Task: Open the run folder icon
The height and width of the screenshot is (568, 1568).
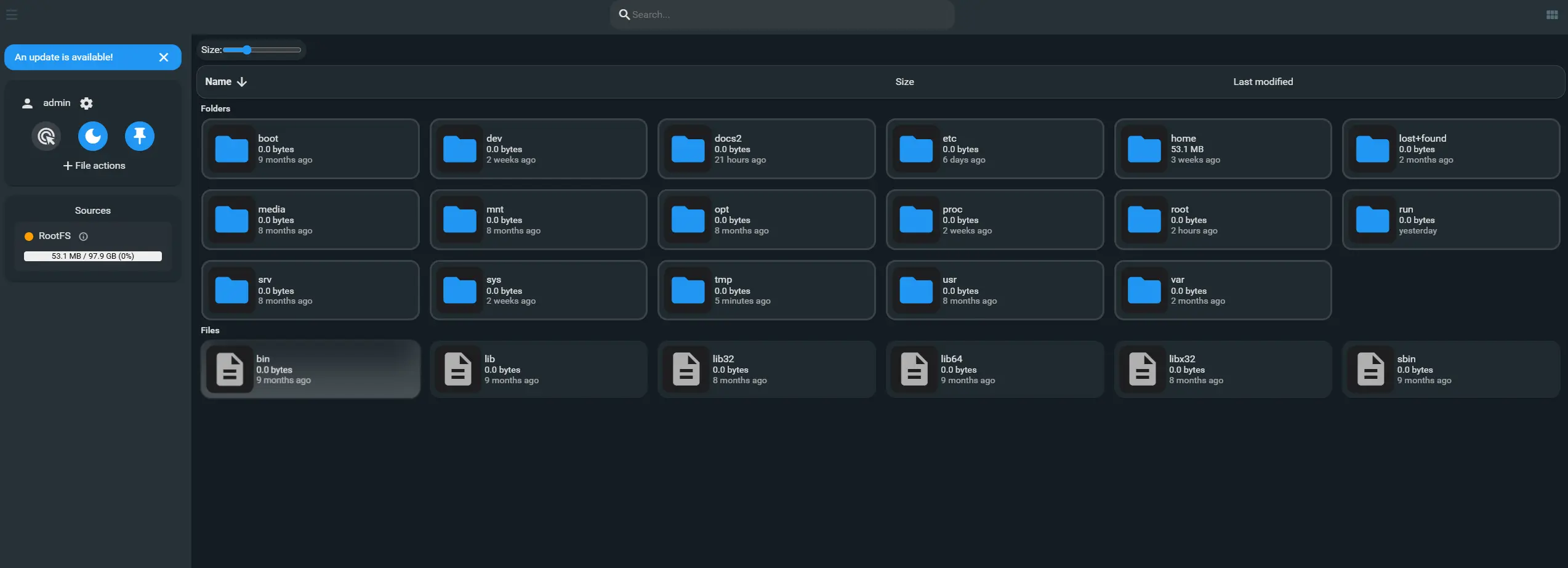Action: click(x=1372, y=220)
